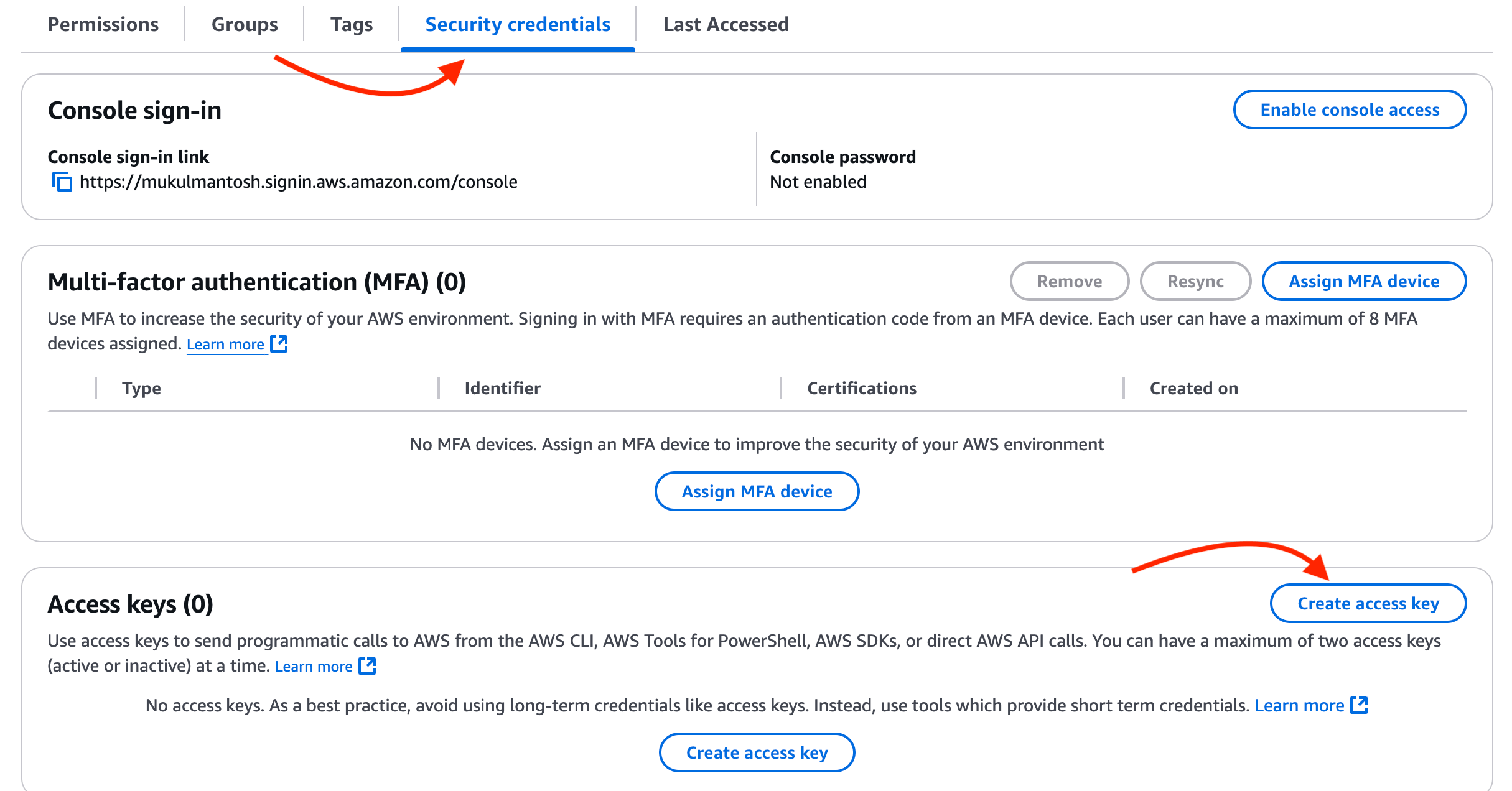Click external link icon after short term credentials
The height and width of the screenshot is (791, 1512).
pos(1360,705)
